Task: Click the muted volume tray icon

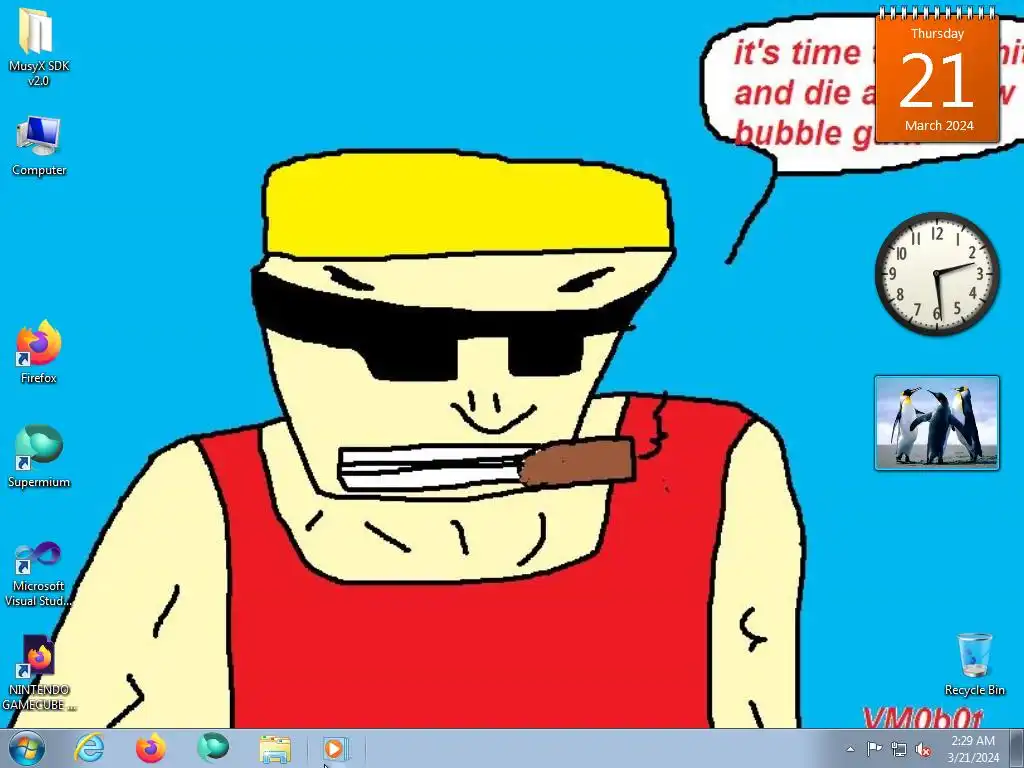Action: point(923,750)
